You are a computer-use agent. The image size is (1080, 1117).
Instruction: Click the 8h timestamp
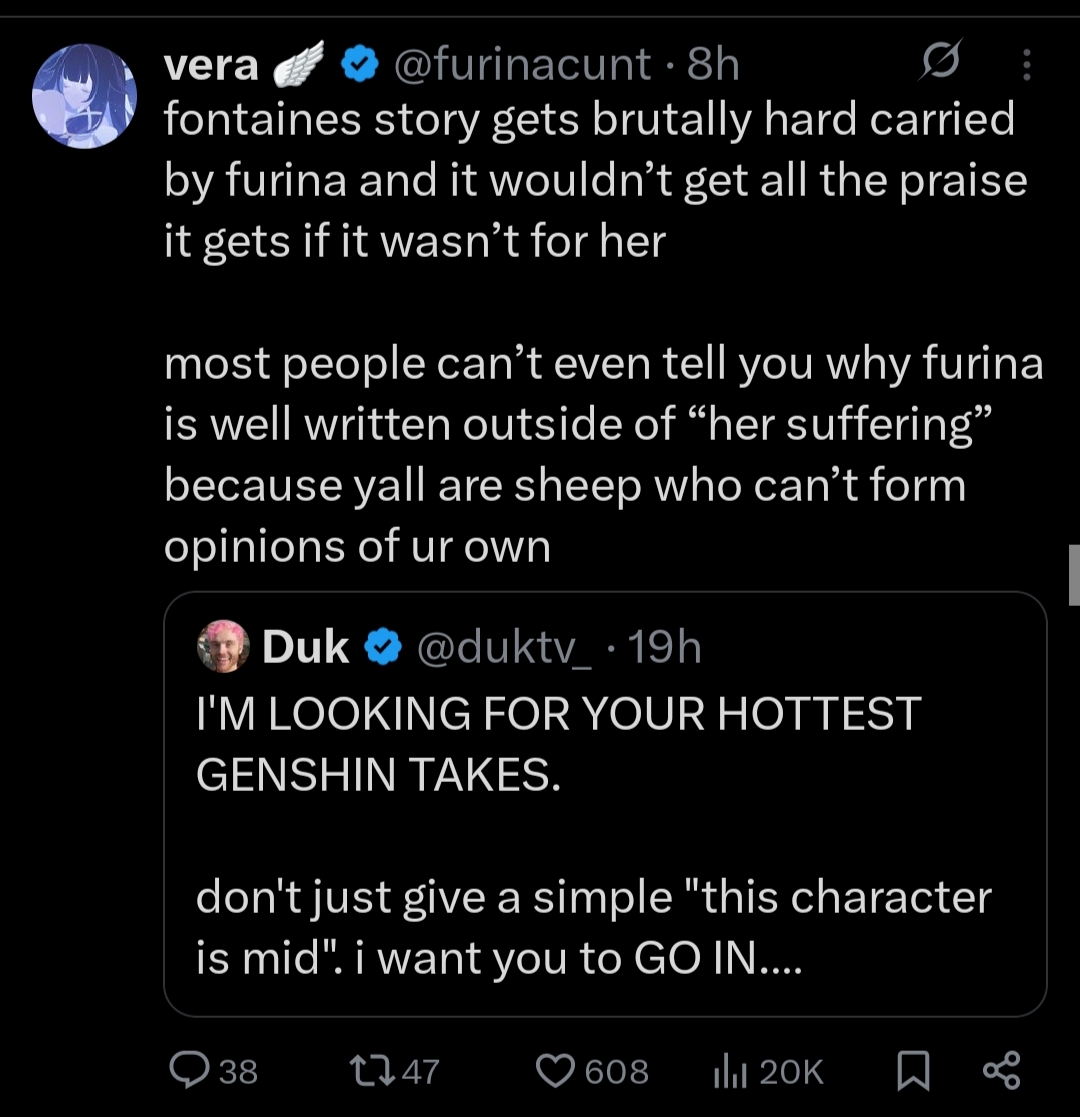(x=713, y=64)
